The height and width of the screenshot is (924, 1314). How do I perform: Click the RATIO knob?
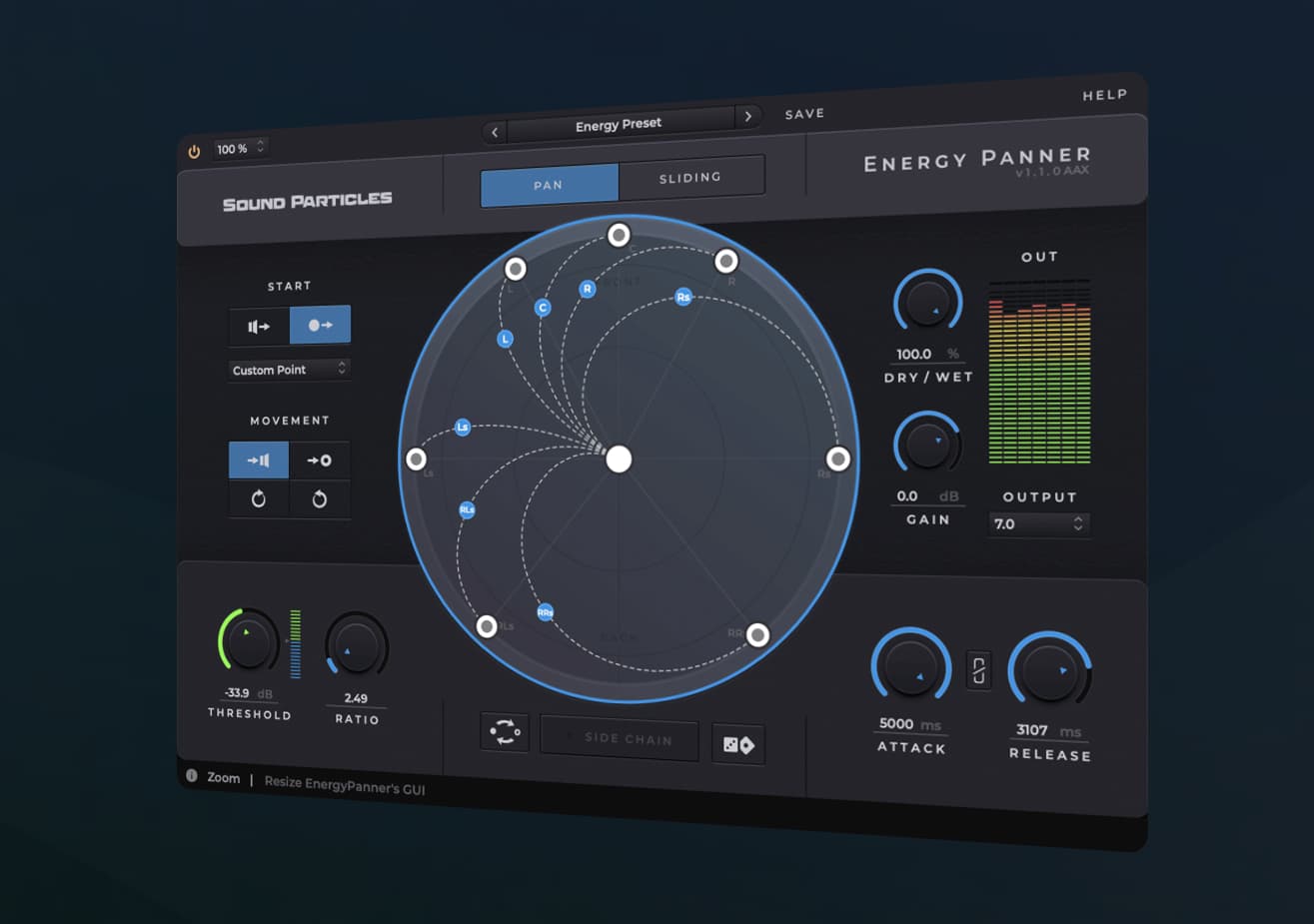point(357,645)
